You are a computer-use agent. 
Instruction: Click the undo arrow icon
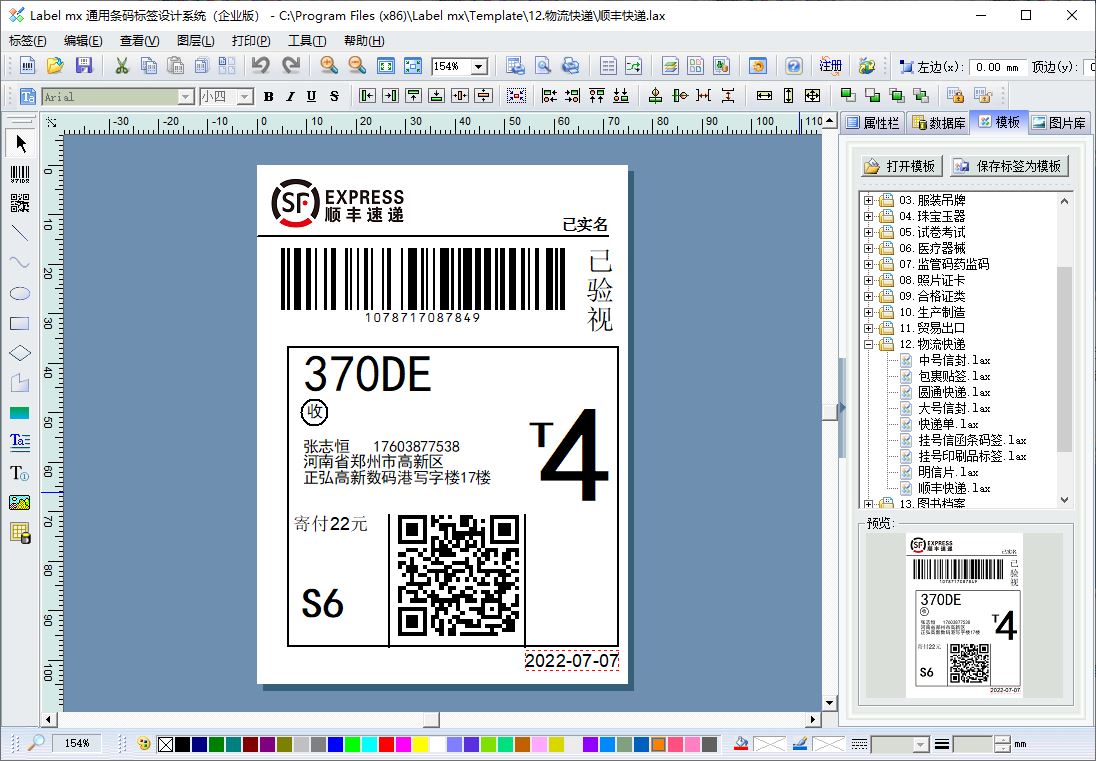tap(261, 66)
